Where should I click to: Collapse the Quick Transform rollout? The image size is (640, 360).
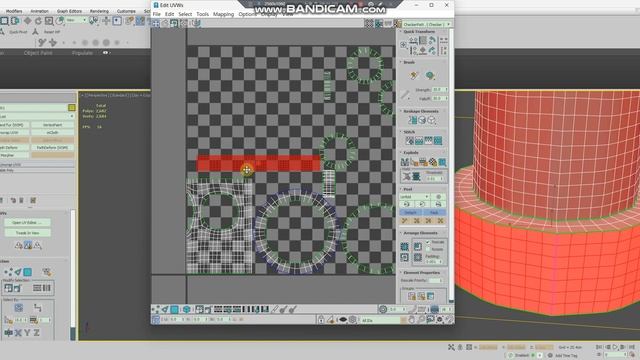tap(419, 31)
